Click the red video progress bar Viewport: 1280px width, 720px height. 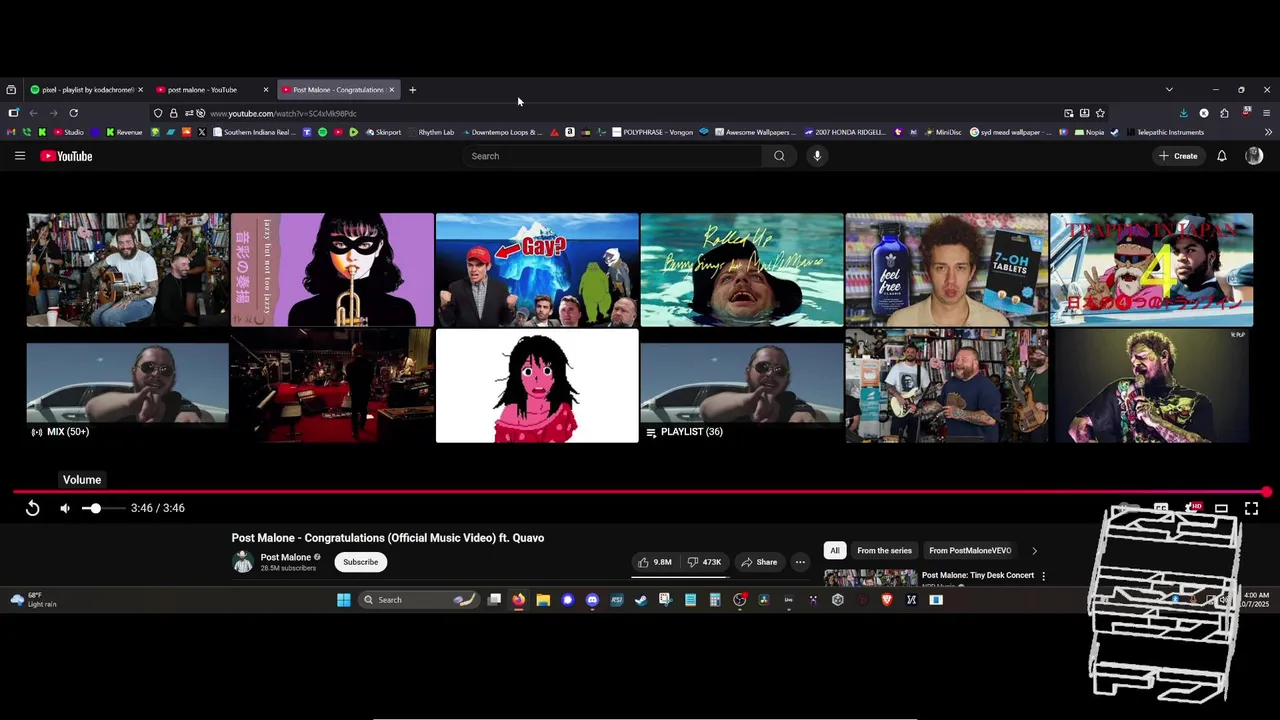tap(640, 492)
